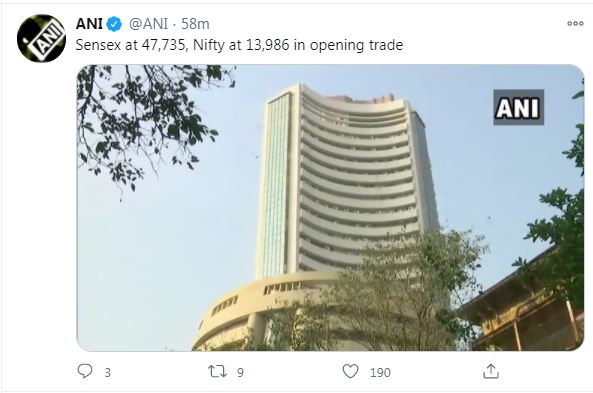Open the ANI profile avatar
Viewport: 593px width, 393px height.
point(41,38)
